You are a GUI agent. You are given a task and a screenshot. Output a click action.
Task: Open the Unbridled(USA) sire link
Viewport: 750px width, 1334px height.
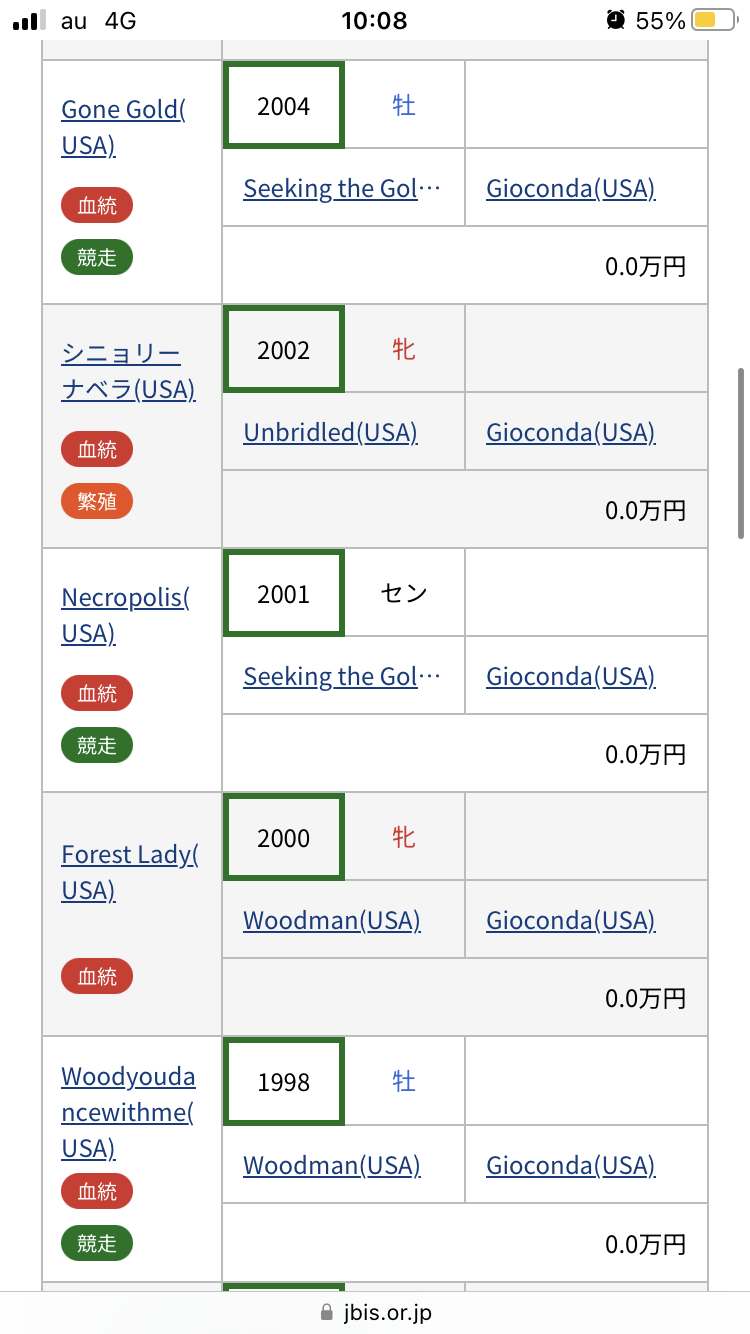330,432
